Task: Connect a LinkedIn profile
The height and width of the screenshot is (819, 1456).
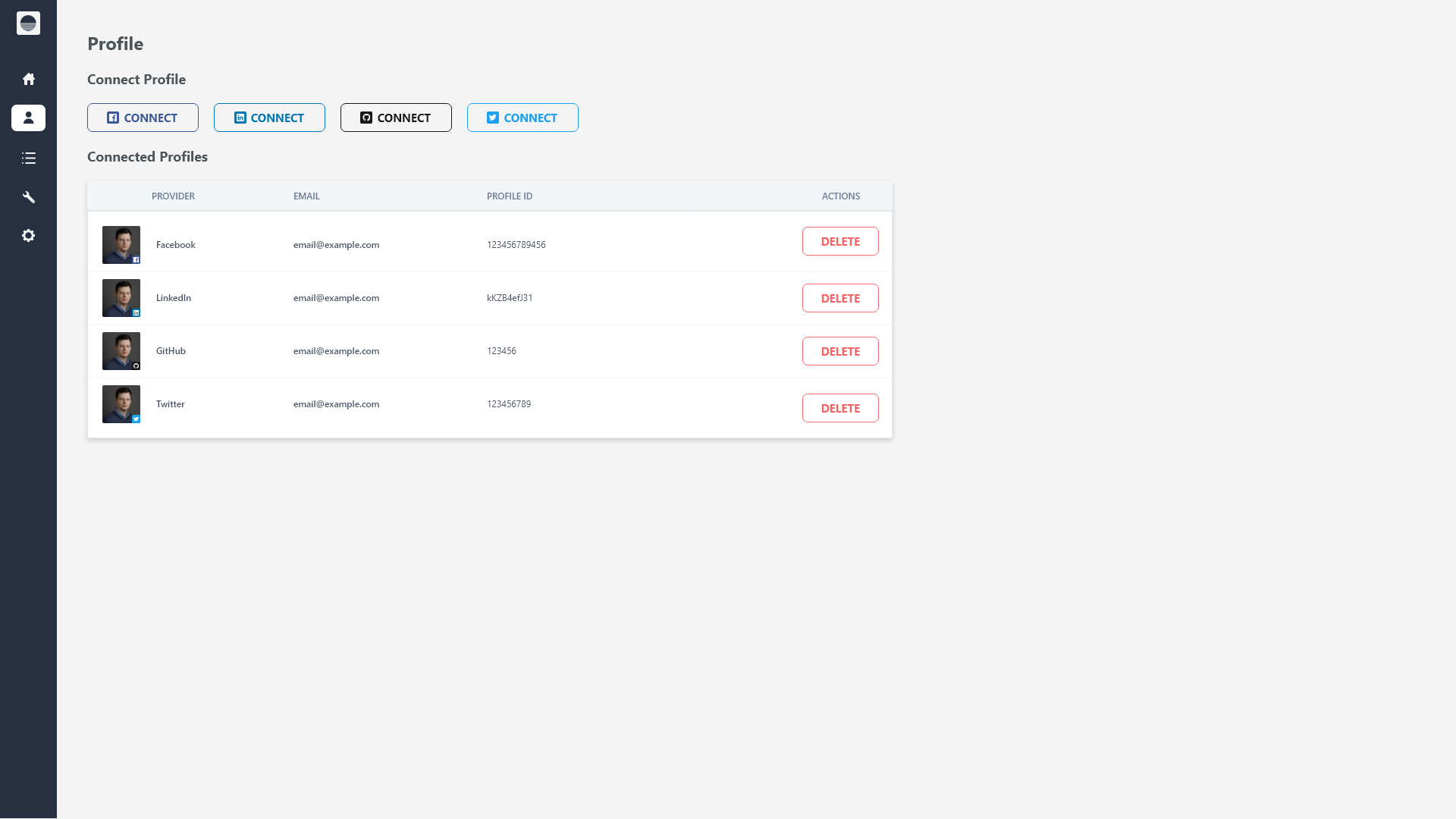Action: [x=269, y=118]
